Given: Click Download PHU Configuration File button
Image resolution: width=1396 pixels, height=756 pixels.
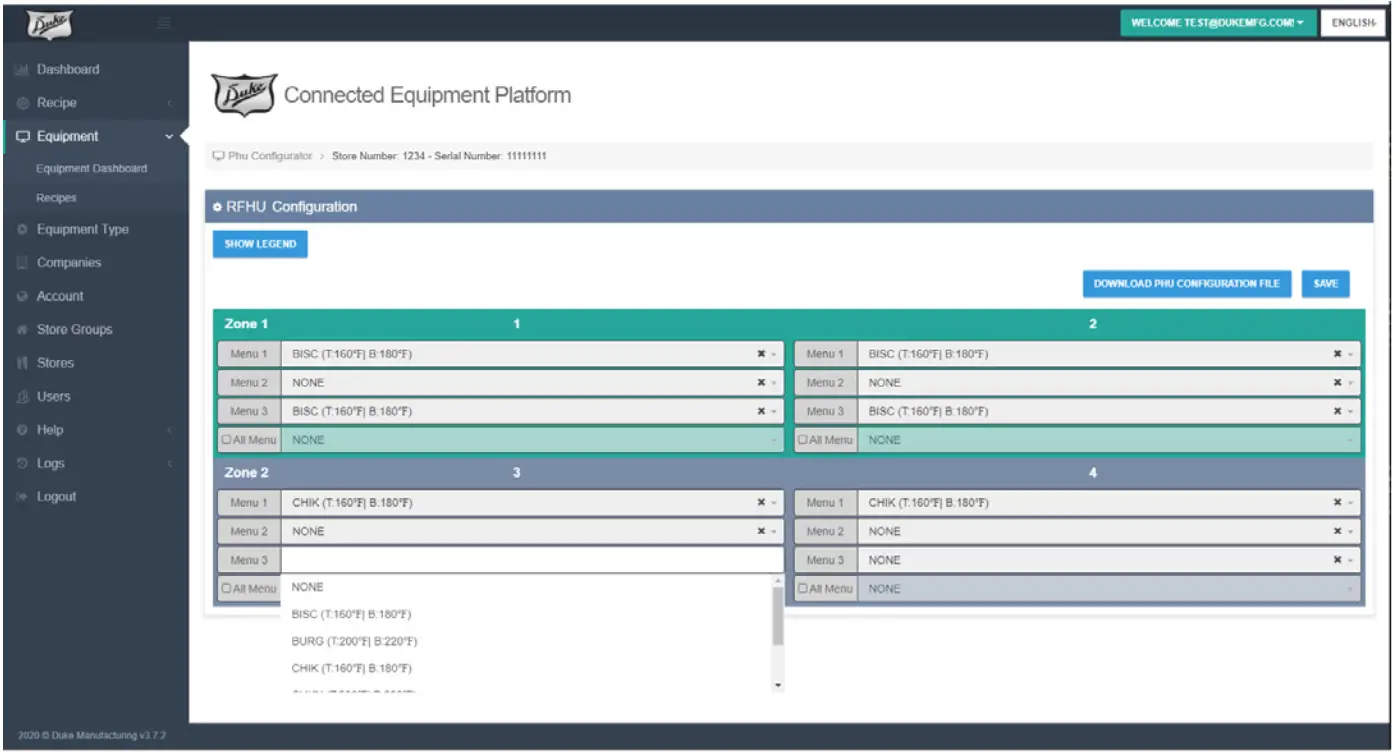Looking at the screenshot, I should (x=1186, y=284).
